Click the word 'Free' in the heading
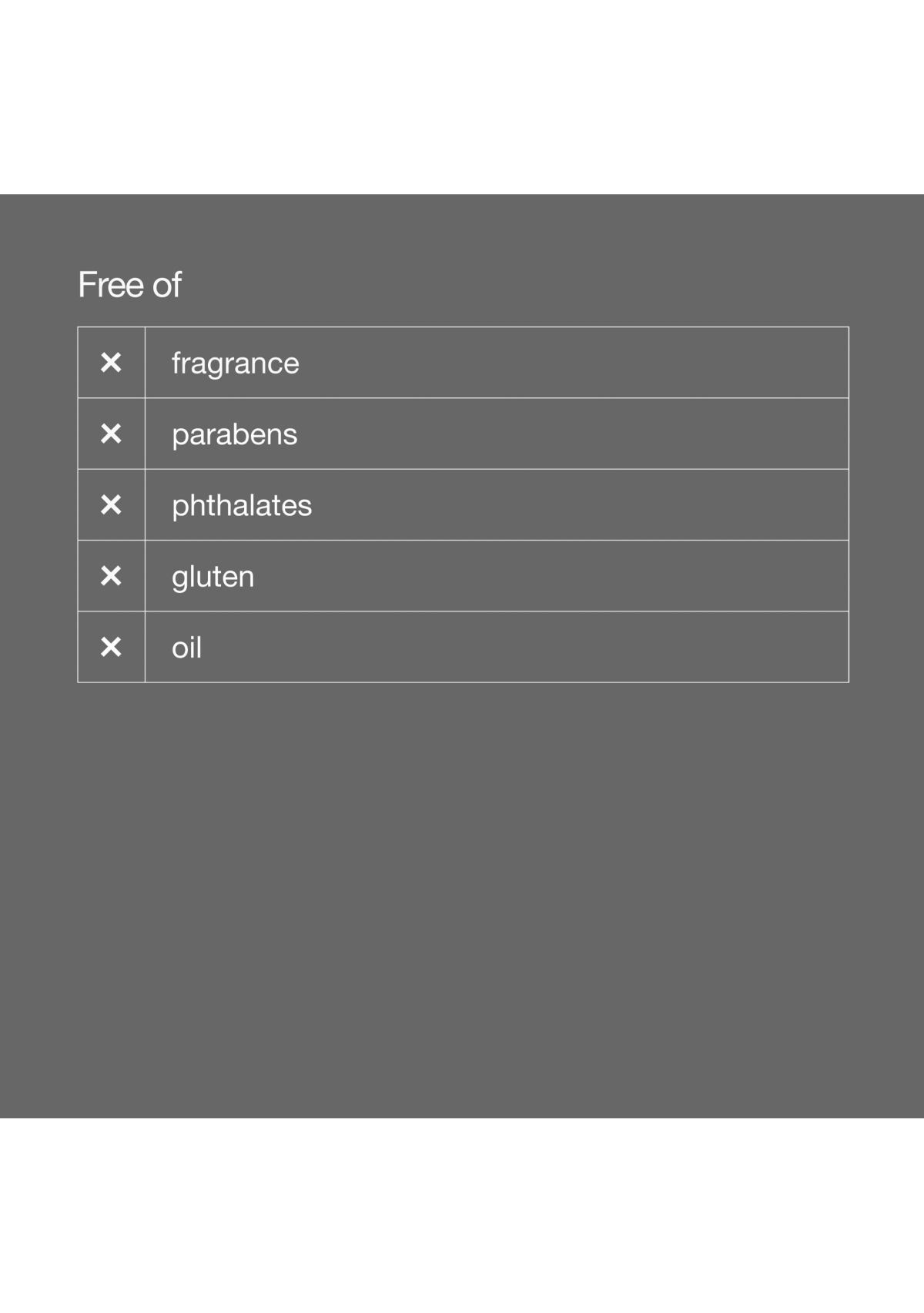Screen dimensions: 924x1313 111,285
